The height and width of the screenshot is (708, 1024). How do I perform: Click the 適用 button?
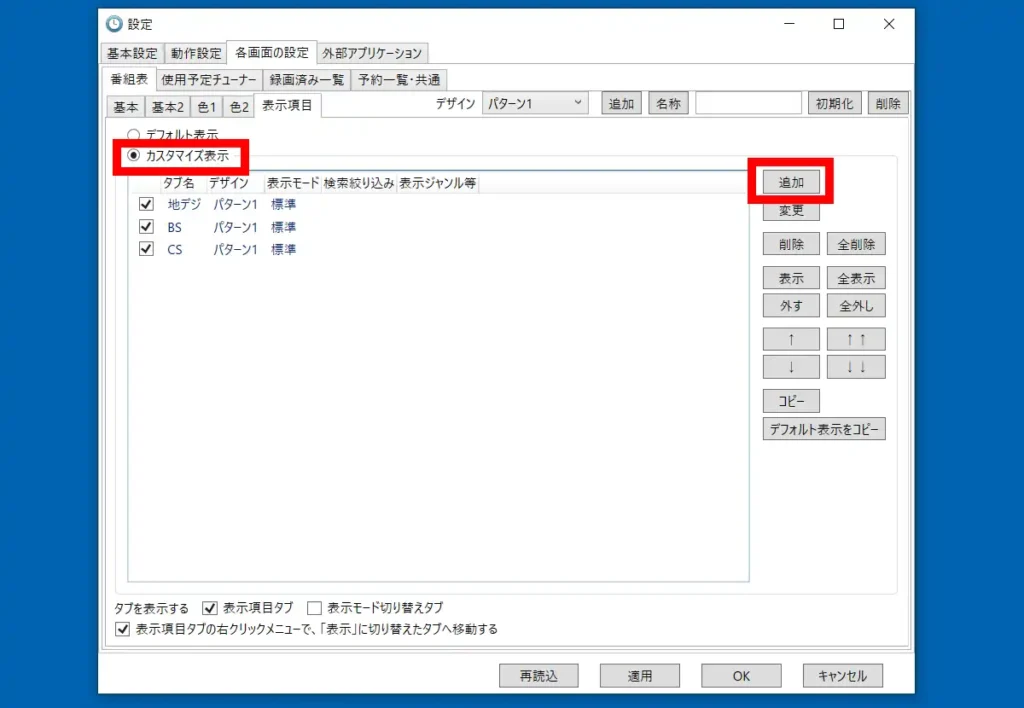pyautogui.click(x=640, y=676)
